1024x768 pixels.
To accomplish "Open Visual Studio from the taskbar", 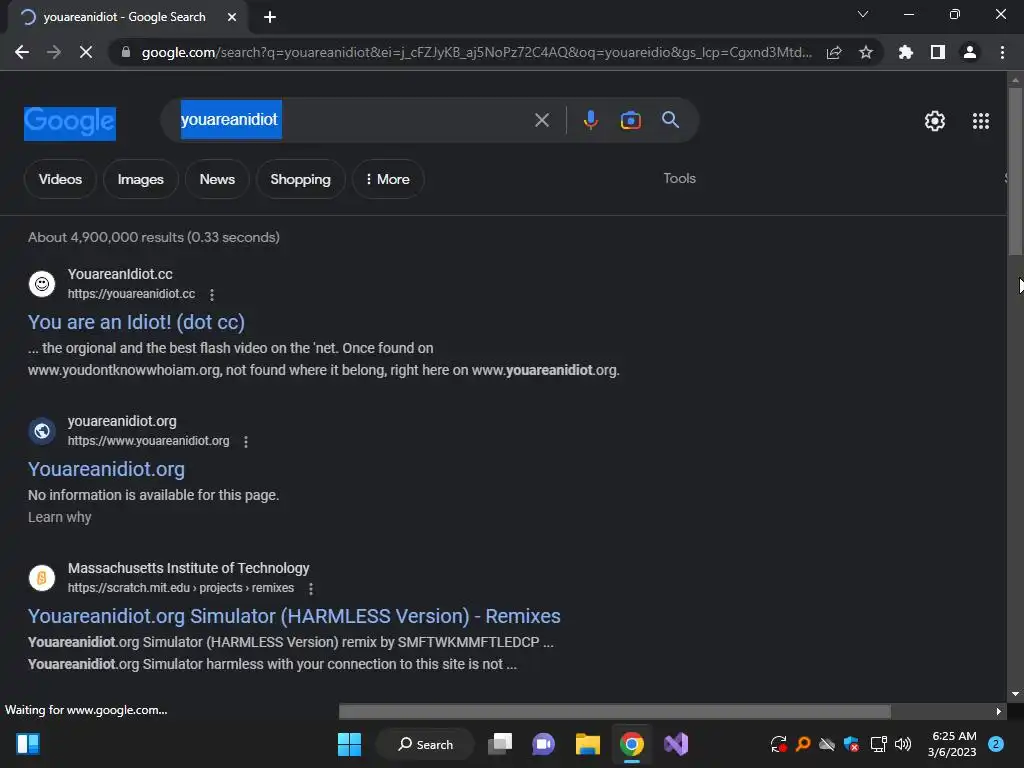I will coord(676,744).
